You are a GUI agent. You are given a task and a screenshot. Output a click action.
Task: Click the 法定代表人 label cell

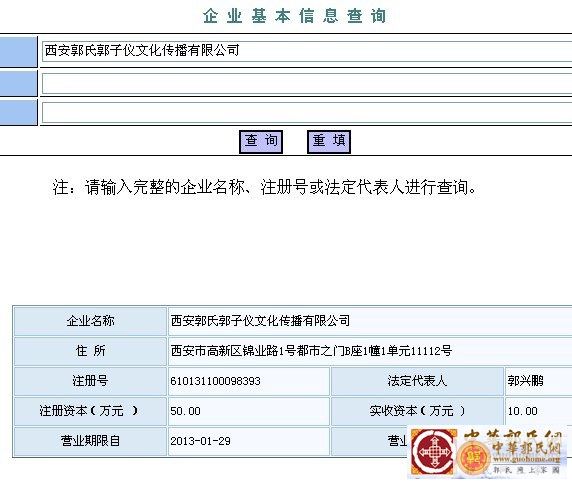[417, 381]
